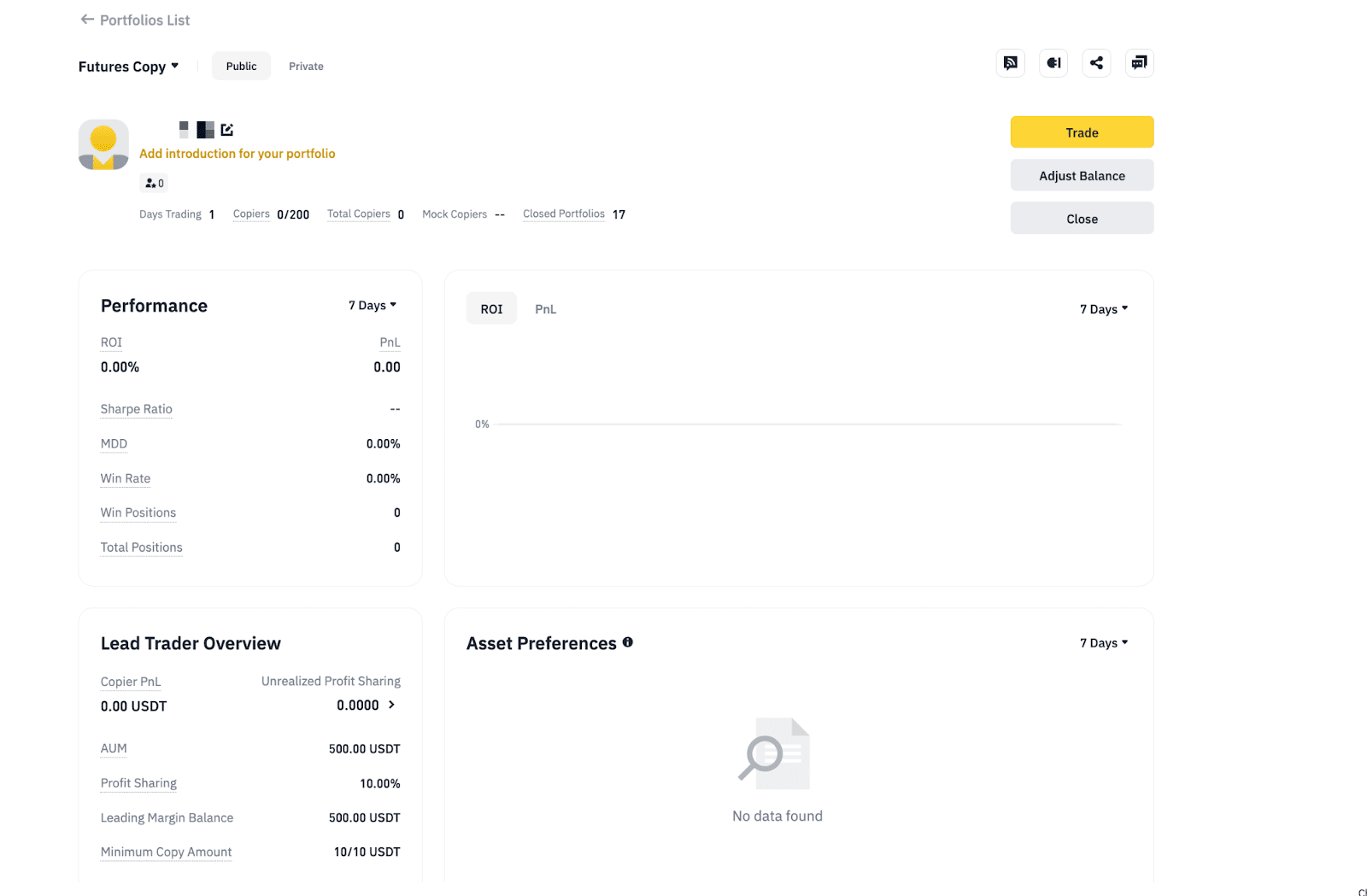The height and width of the screenshot is (896, 1367).
Task: Click the Adjust Balance button
Action: 1082,176
